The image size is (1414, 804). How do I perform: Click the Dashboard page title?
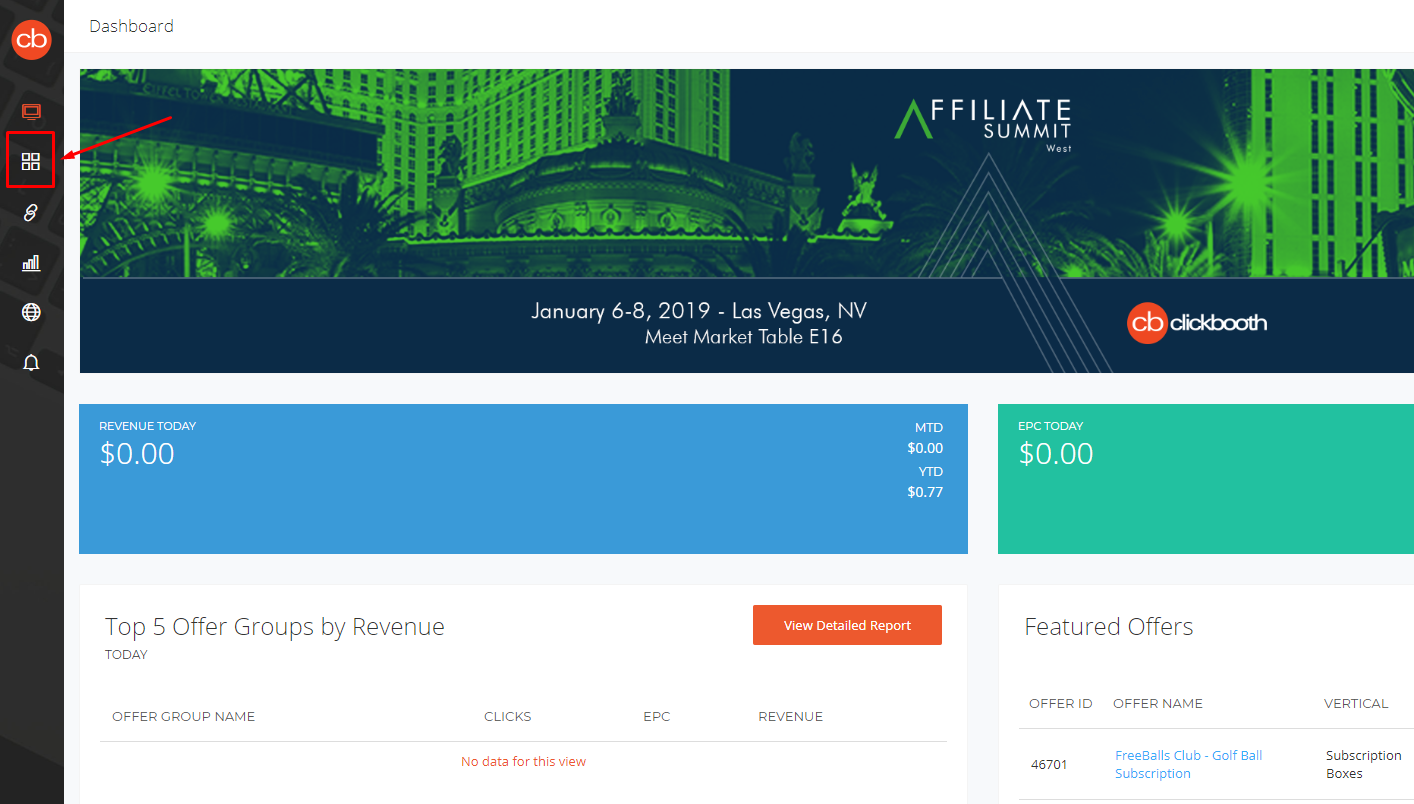(131, 26)
